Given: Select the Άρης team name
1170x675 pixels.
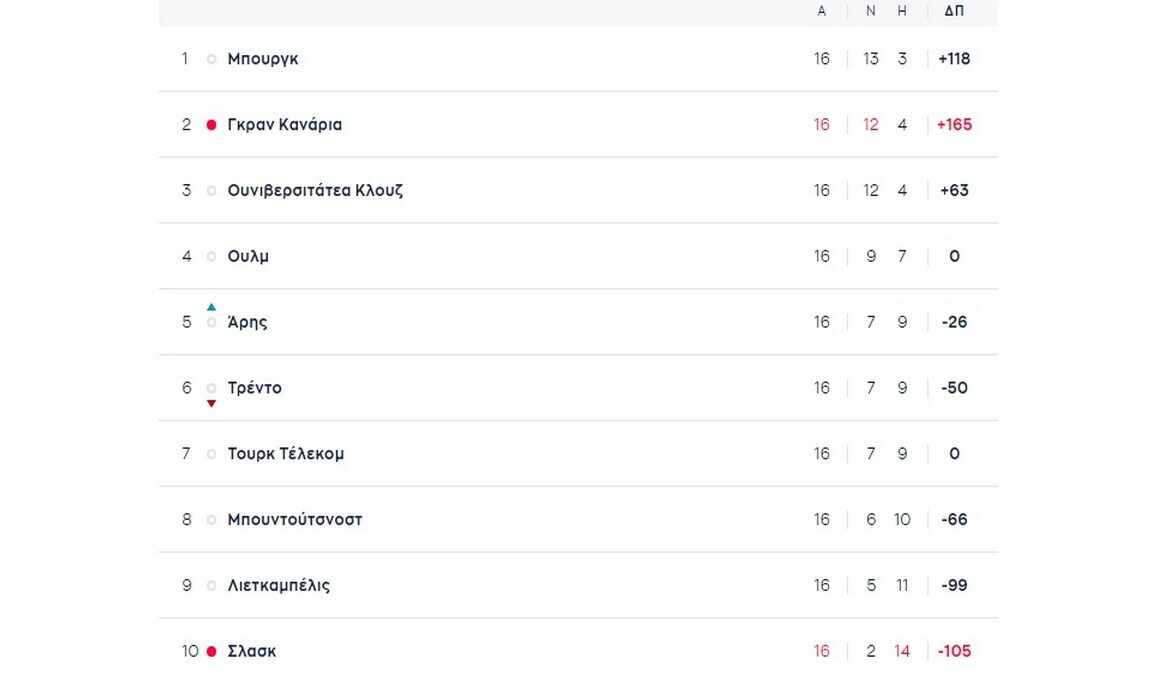Looking at the screenshot, I should pos(247,322).
